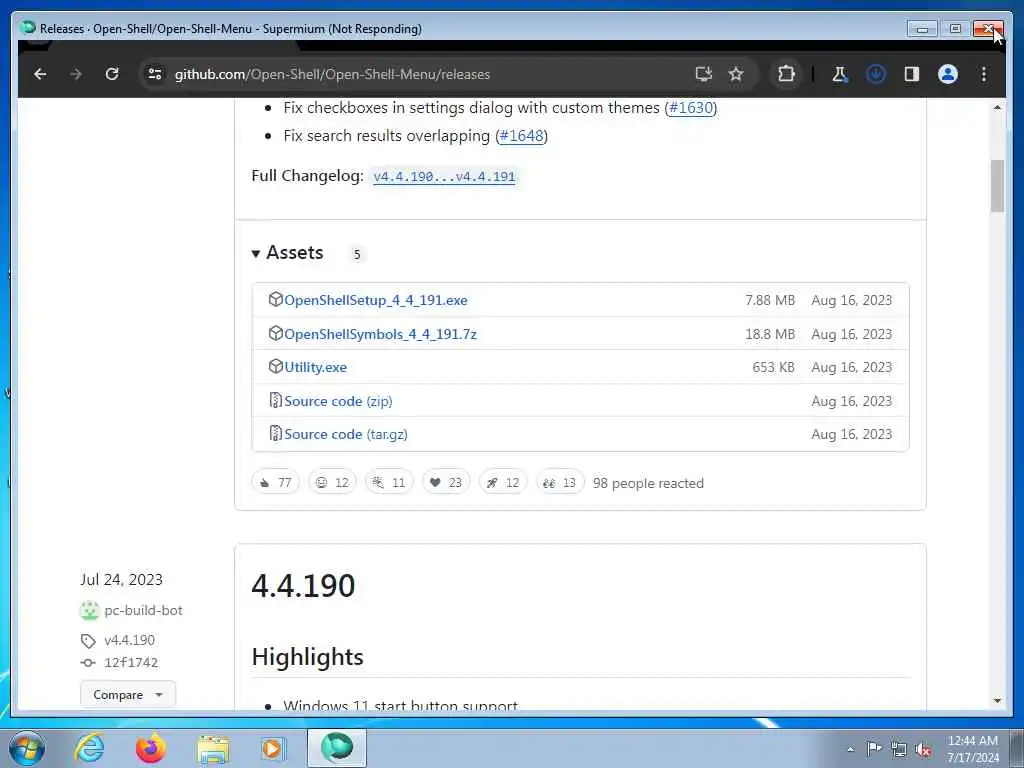
Task: Open the network tray icon
Action: click(899, 750)
